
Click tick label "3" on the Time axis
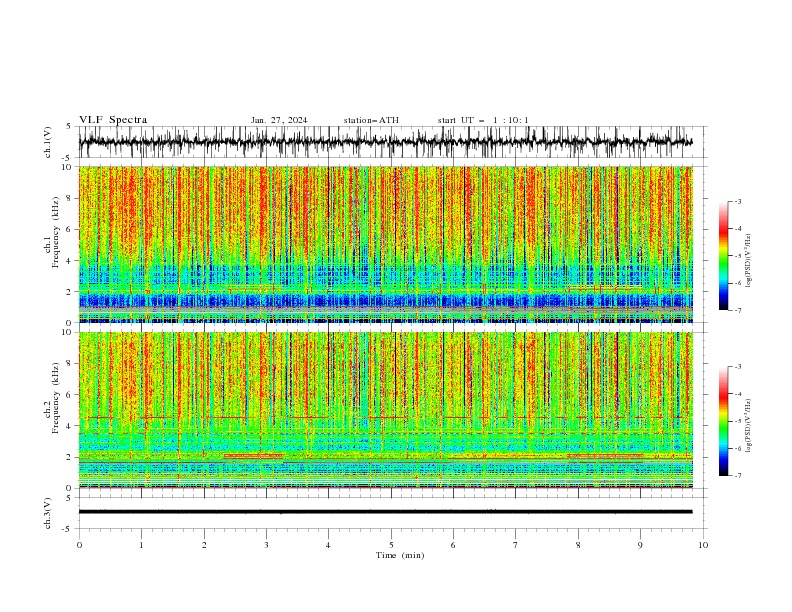tap(266, 545)
